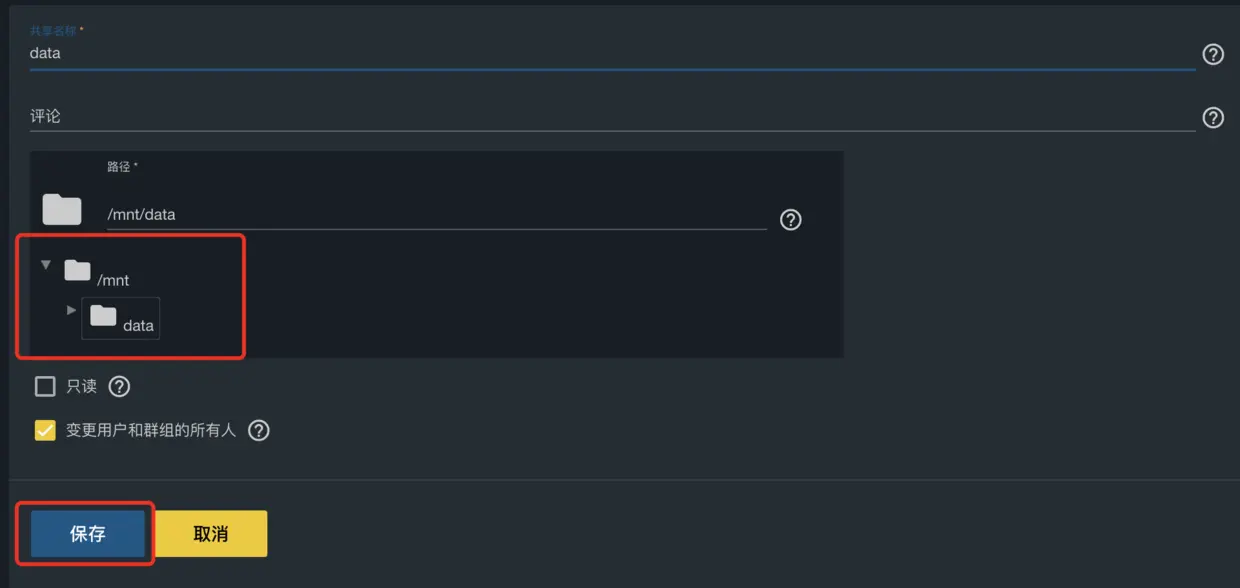Toggle the read-only 只读 option
Image resolution: width=1240 pixels, height=588 pixels.
pos(45,386)
